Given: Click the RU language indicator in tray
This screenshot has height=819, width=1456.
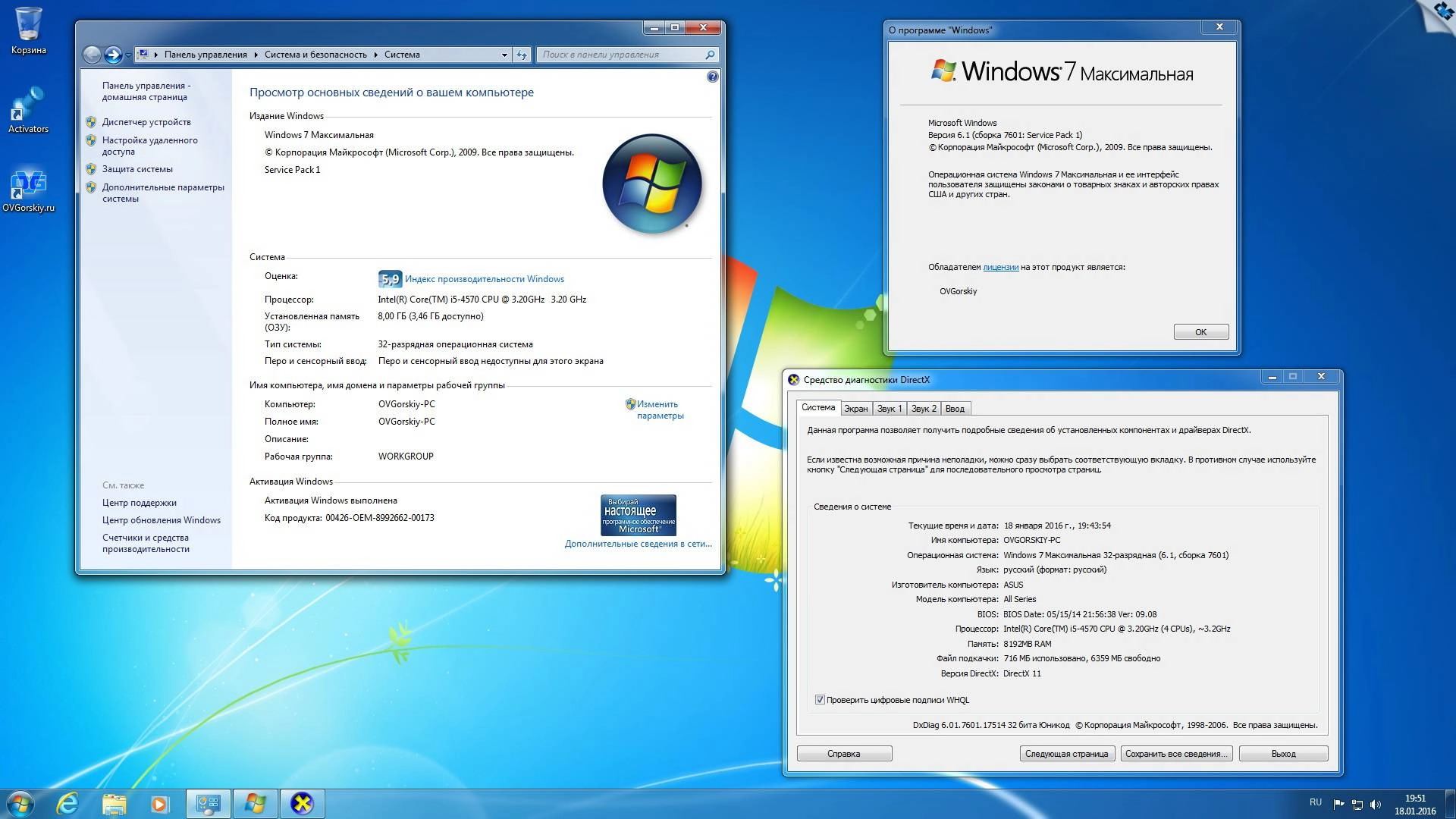Looking at the screenshot, I should coord(1316,802).
